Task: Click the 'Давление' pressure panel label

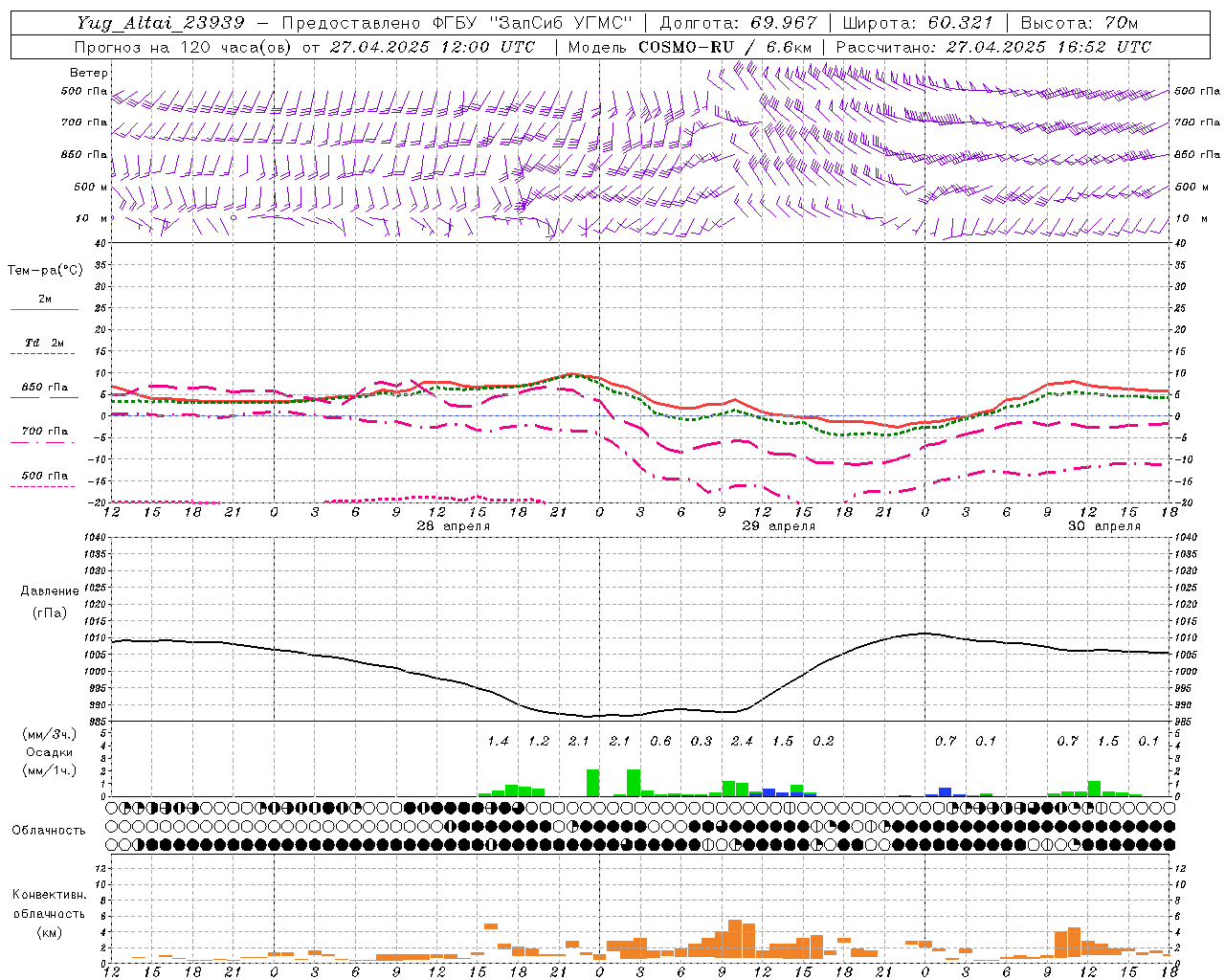Action: tap(49, 591)
